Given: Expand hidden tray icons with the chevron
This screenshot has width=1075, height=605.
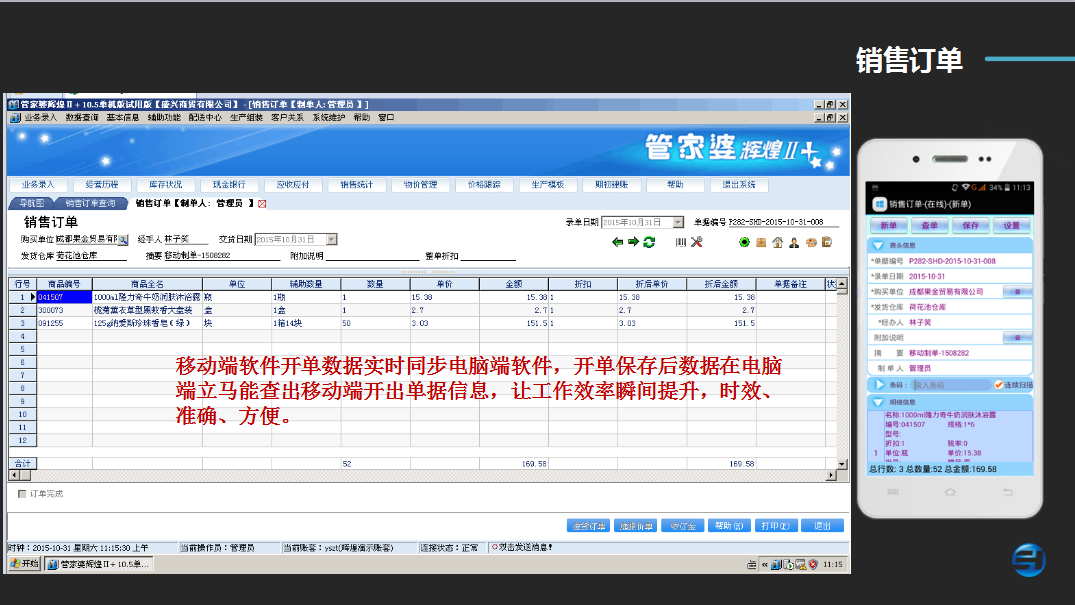Looking at the screenshot, I should pos(764,565).
